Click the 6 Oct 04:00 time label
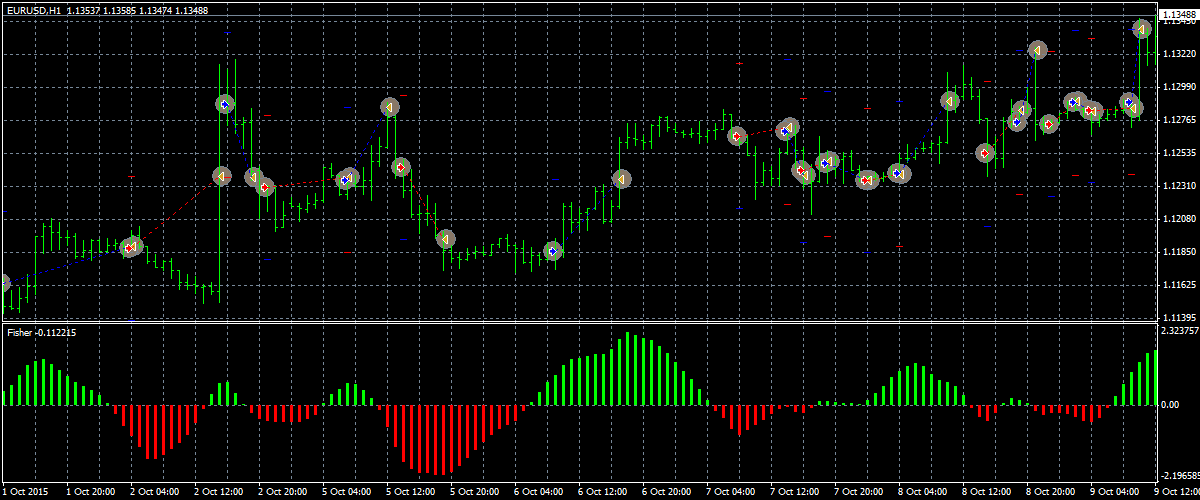The width and height of the screenshot is (1200, 500). (540, 492)
